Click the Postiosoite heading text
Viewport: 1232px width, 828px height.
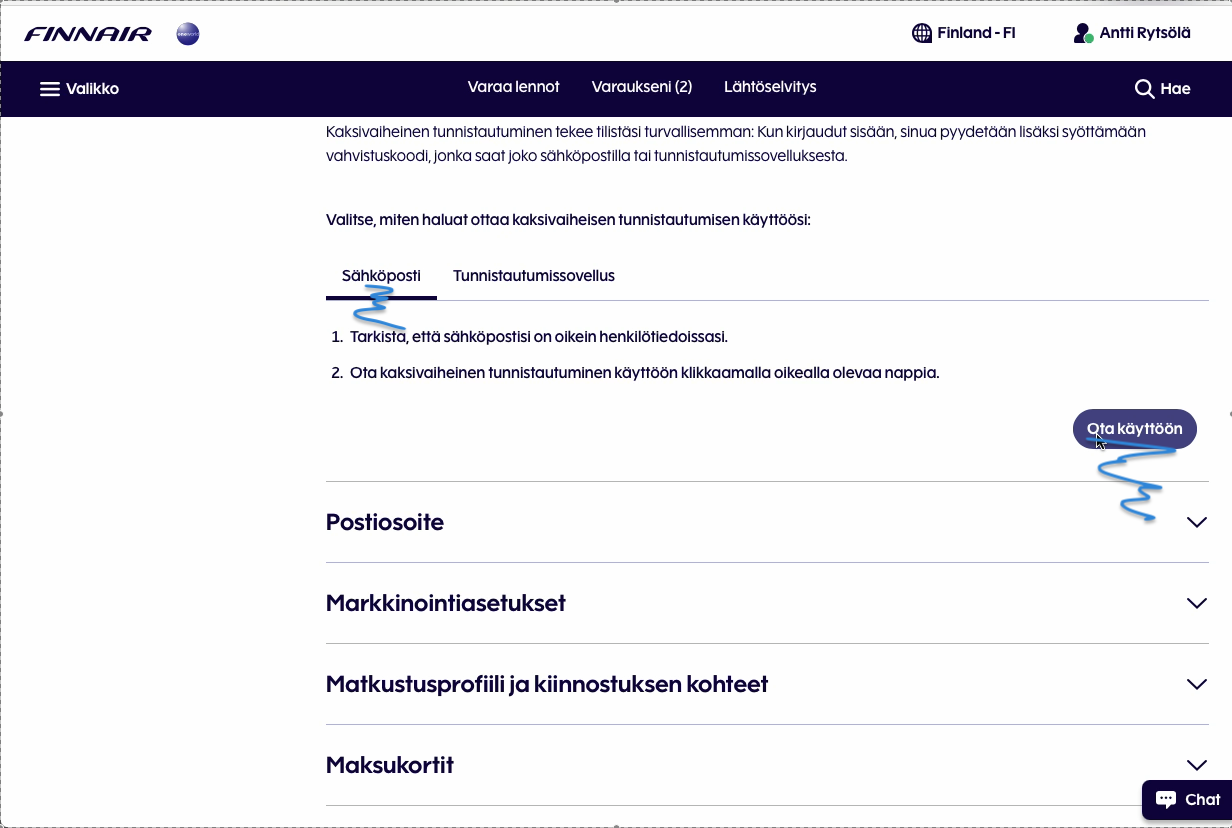385,522
